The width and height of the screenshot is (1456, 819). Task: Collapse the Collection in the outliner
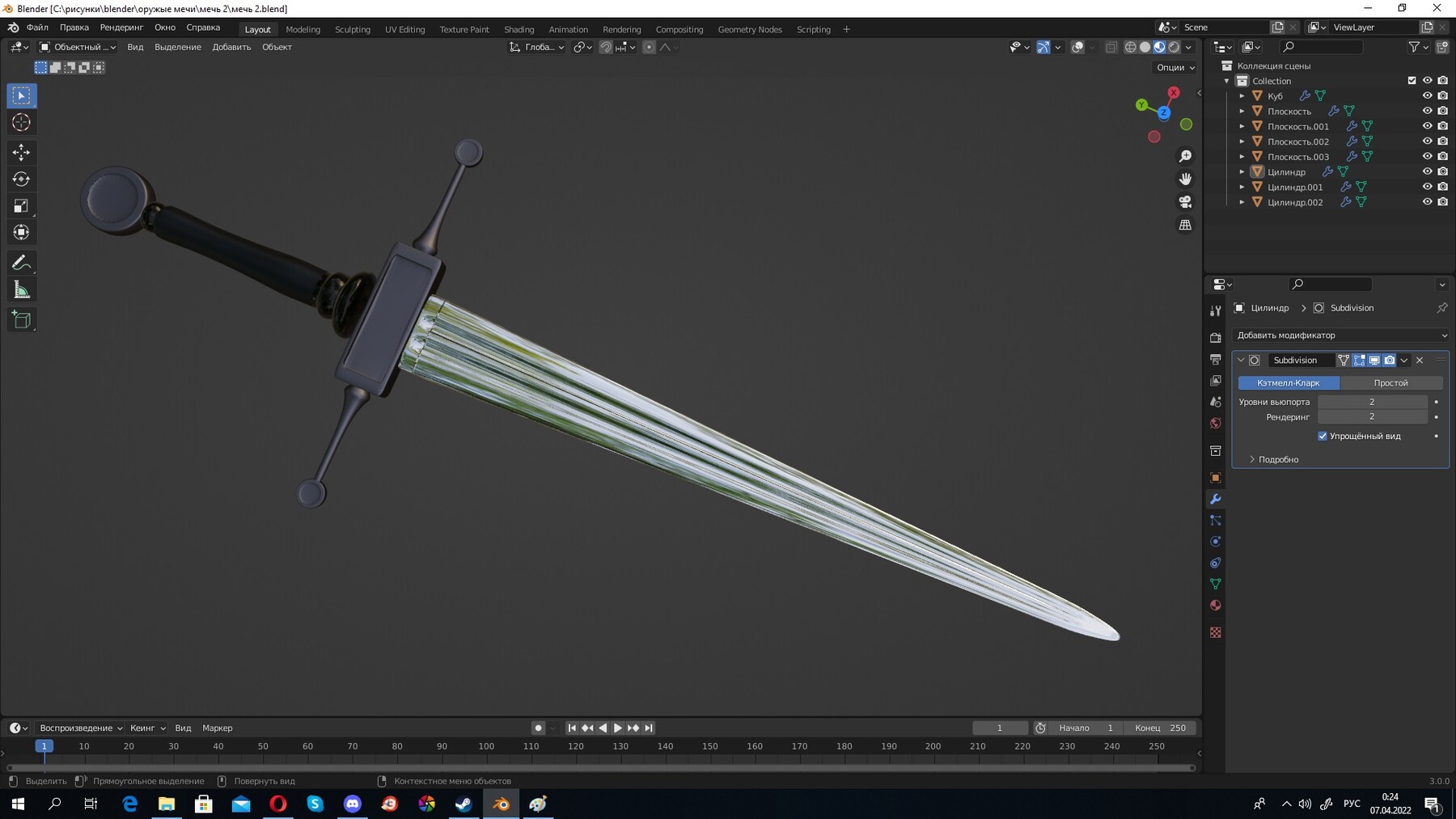1227,81
